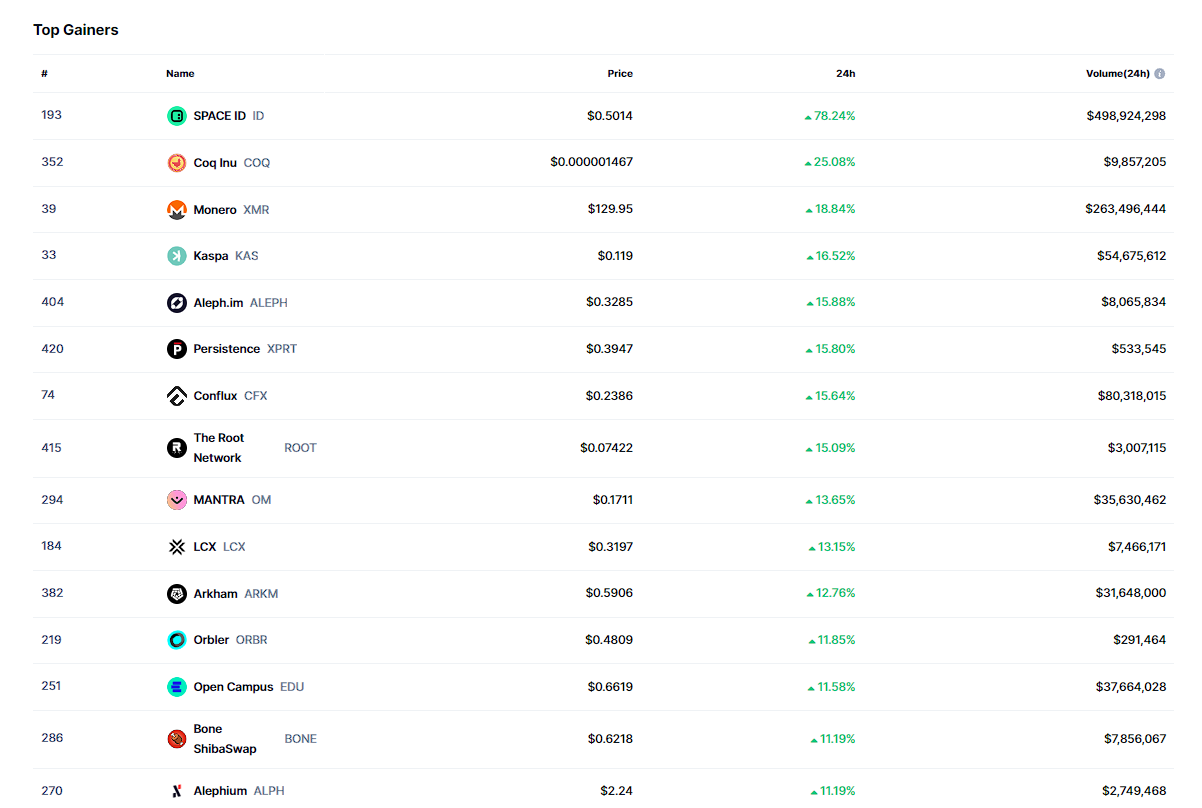Click the pink MANTRA logo icon
This screenshot has height=808, width=1202.
coord(177,500)
